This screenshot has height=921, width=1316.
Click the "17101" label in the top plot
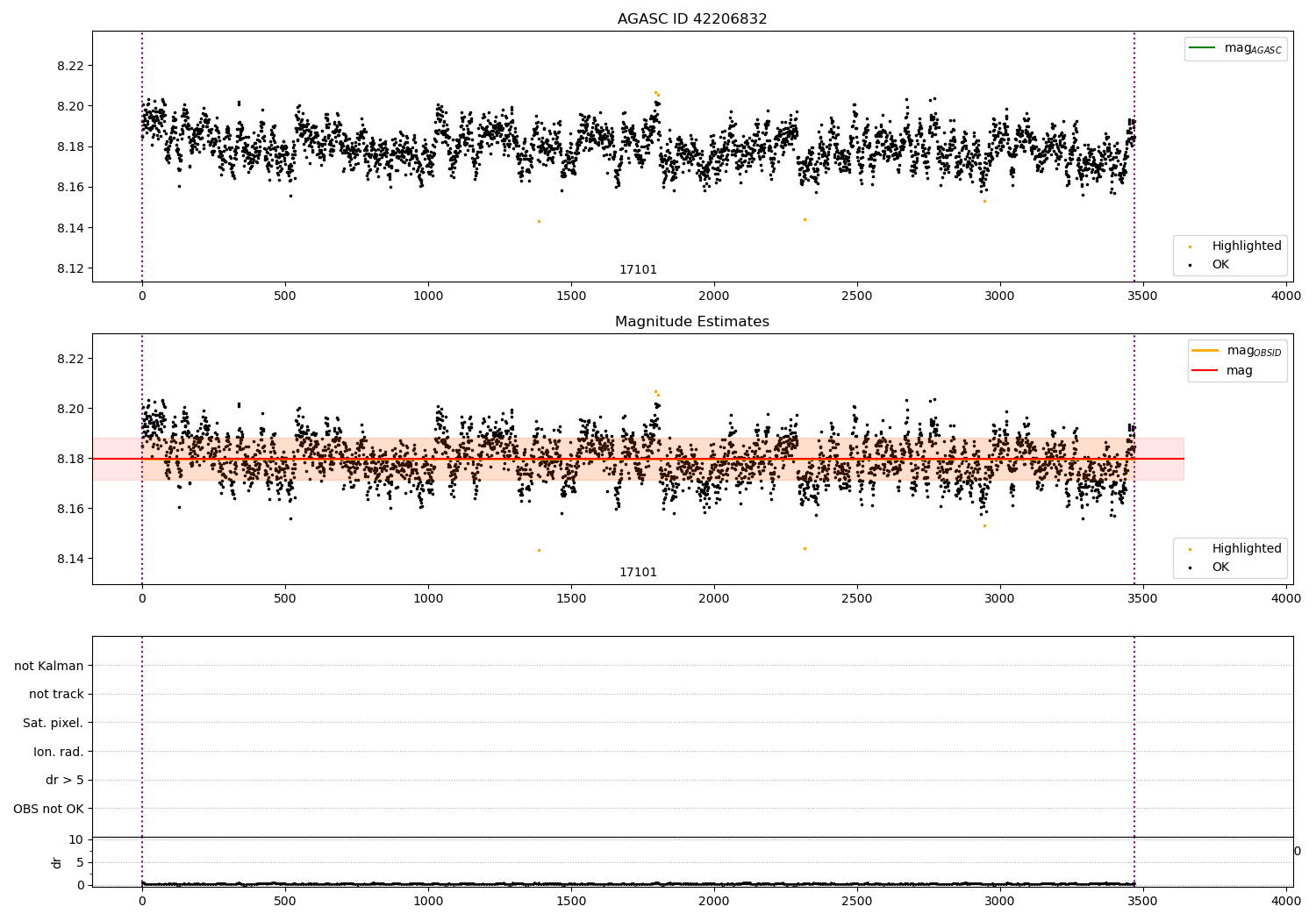coord(638,270)
